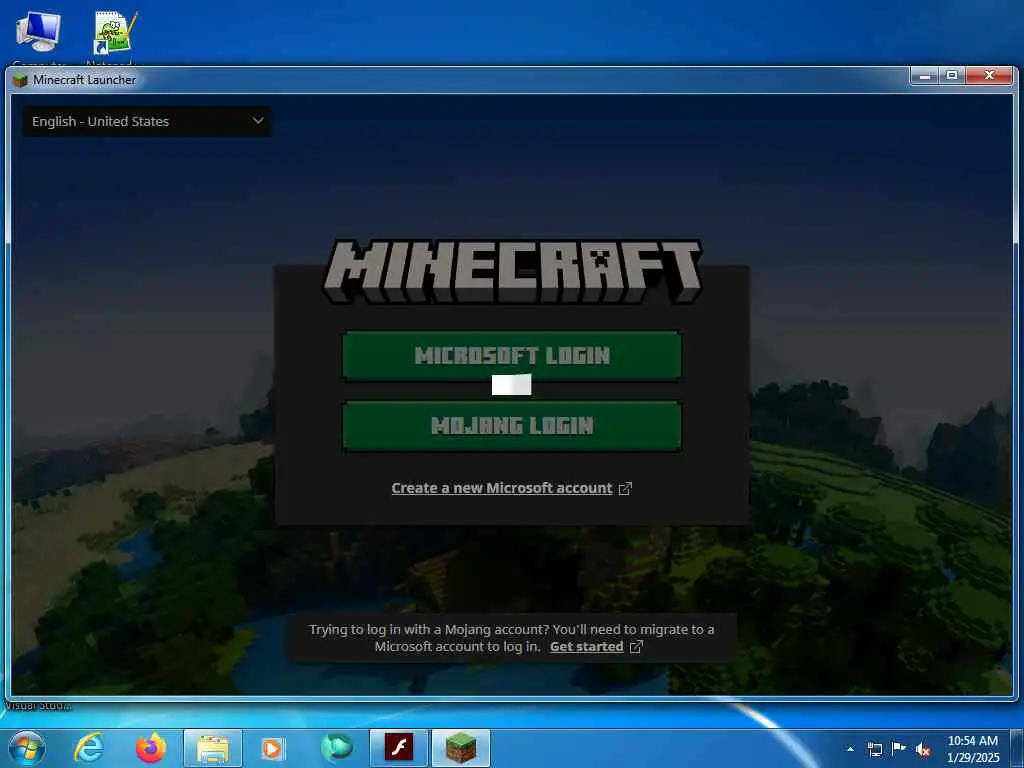
Task: Click the muted volume speaker tray icon
Action: pos(923,749)
